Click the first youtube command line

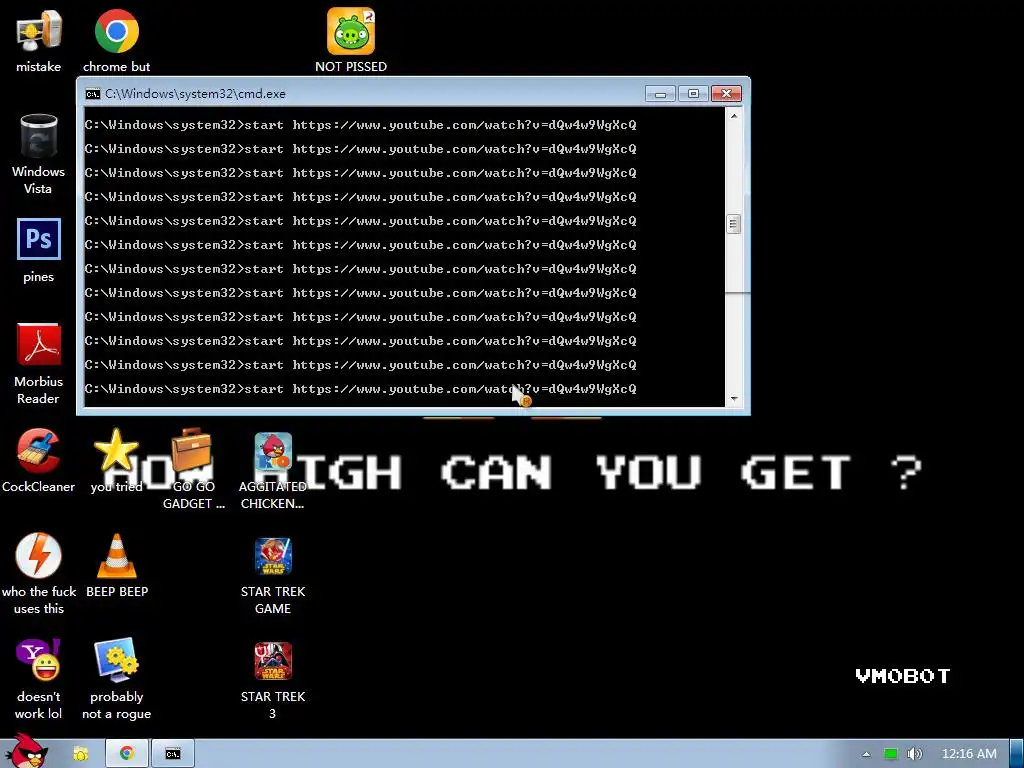(x=360, y=125)
